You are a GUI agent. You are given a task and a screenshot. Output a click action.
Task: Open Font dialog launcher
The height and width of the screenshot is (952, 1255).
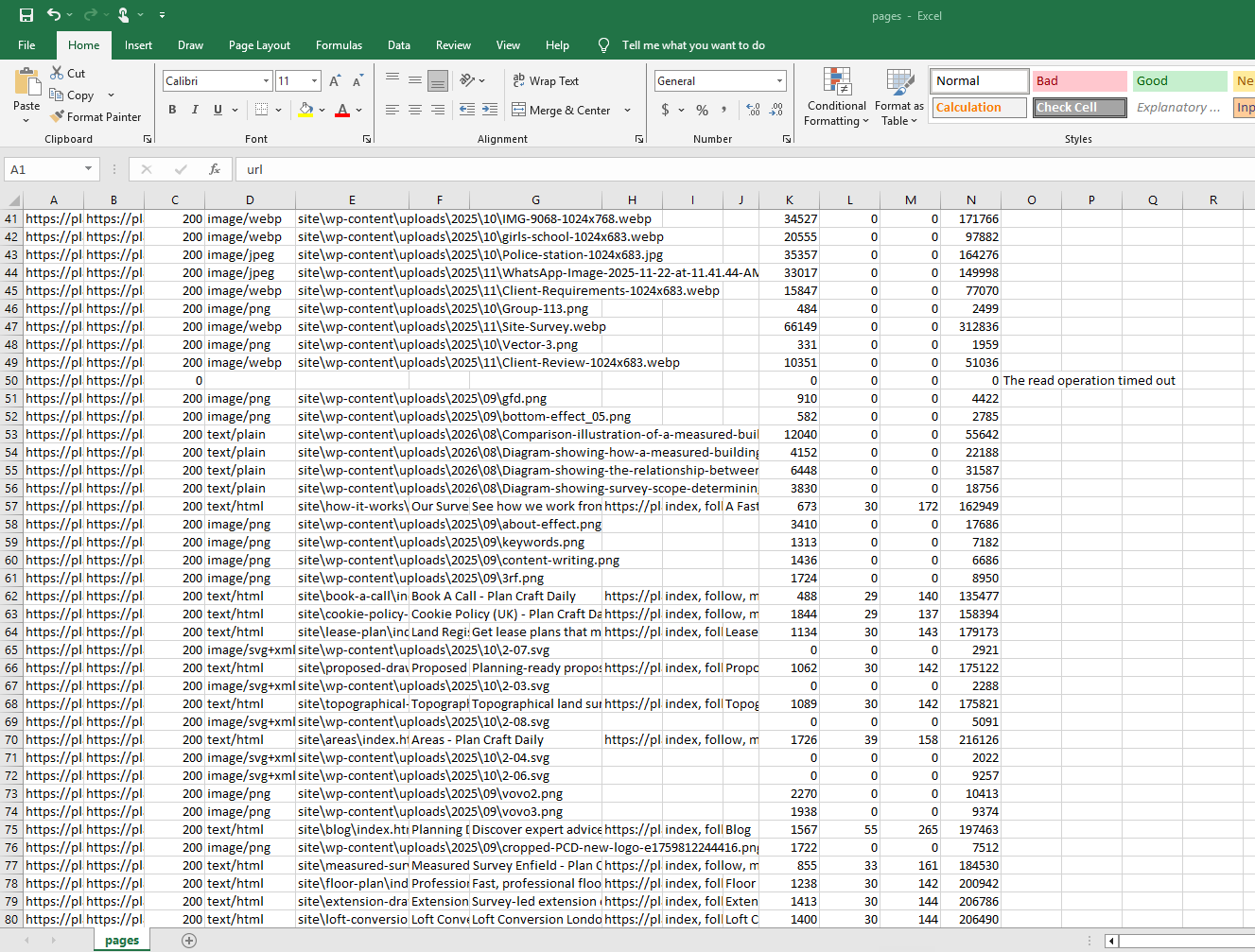coord(367,139)
